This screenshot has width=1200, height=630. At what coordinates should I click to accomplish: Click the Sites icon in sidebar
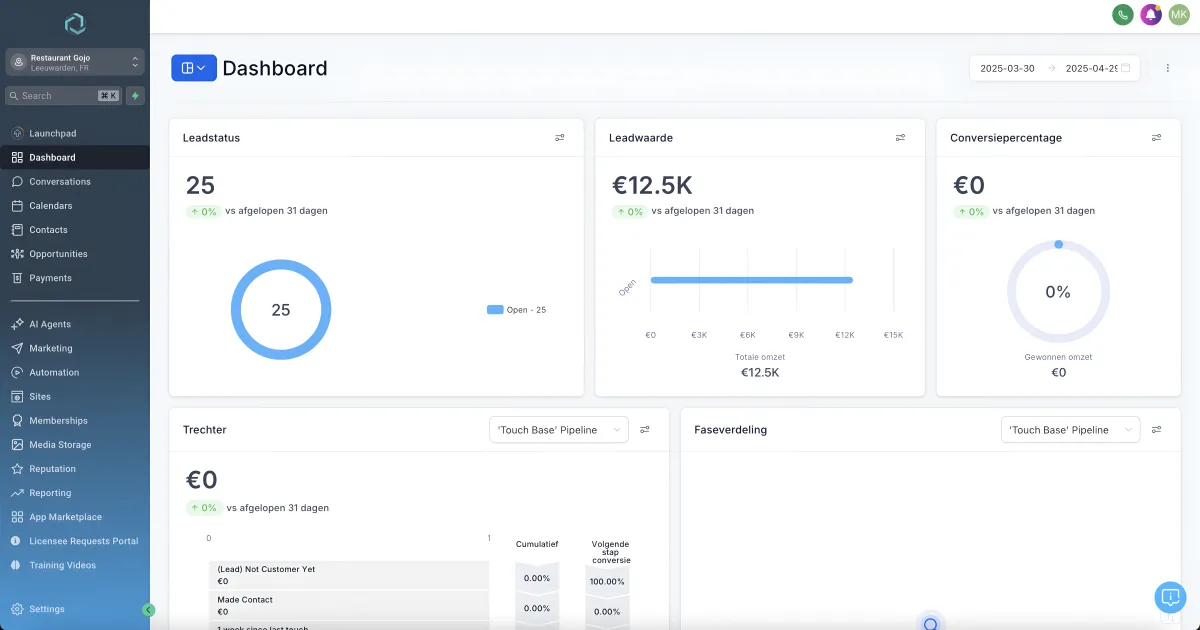click(17, 396)
